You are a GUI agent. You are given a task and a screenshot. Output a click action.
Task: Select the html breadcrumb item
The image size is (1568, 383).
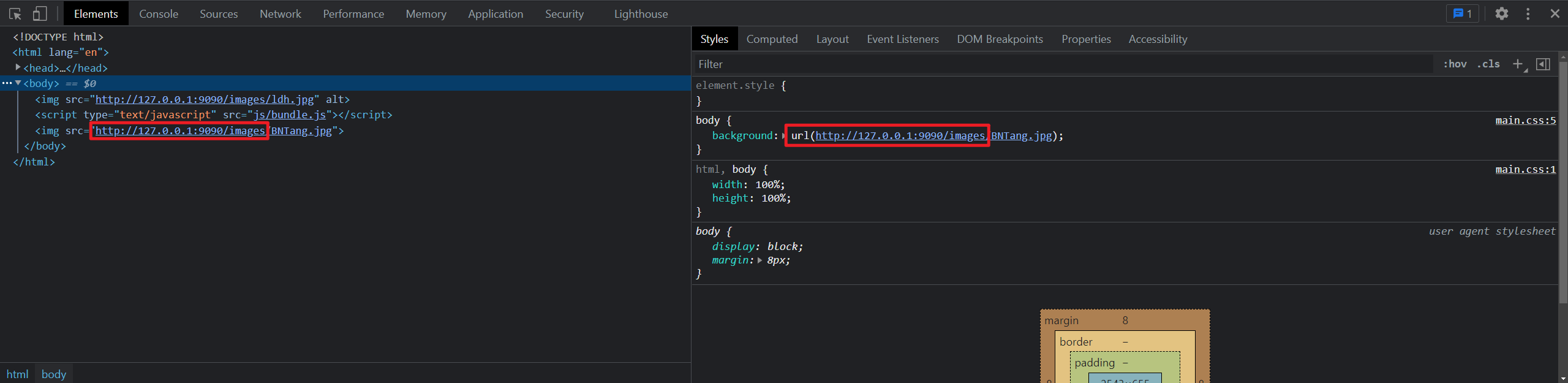coord(18,374)
